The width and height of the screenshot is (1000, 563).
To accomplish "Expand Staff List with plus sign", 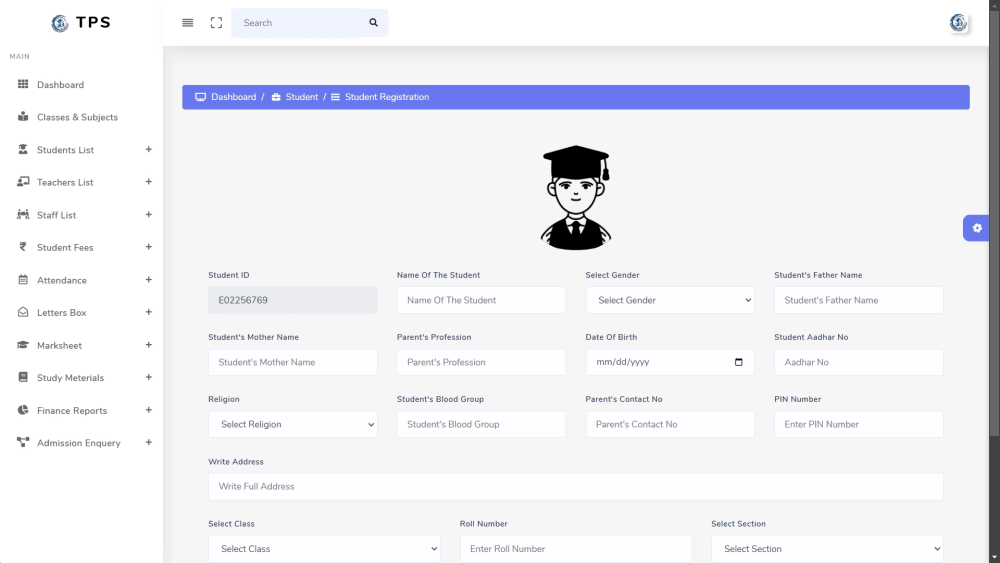I will click(x=149, y=214).
